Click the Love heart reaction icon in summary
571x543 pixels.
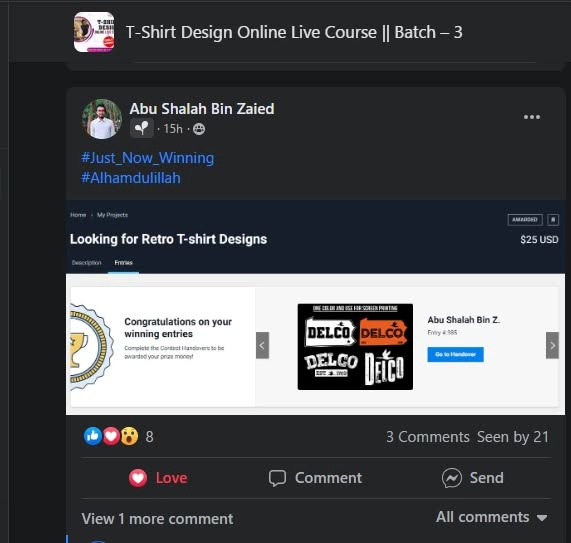click(x=111, y=436)
